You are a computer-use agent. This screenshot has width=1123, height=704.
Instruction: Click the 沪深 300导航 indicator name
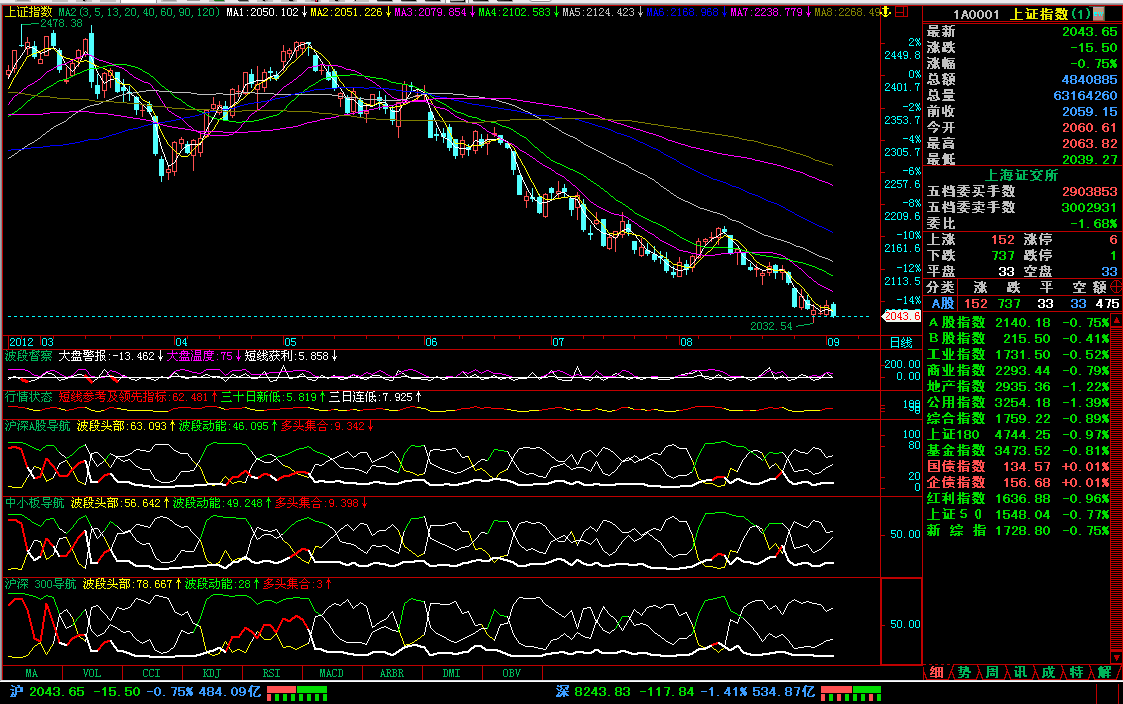[x=41, y=584]
